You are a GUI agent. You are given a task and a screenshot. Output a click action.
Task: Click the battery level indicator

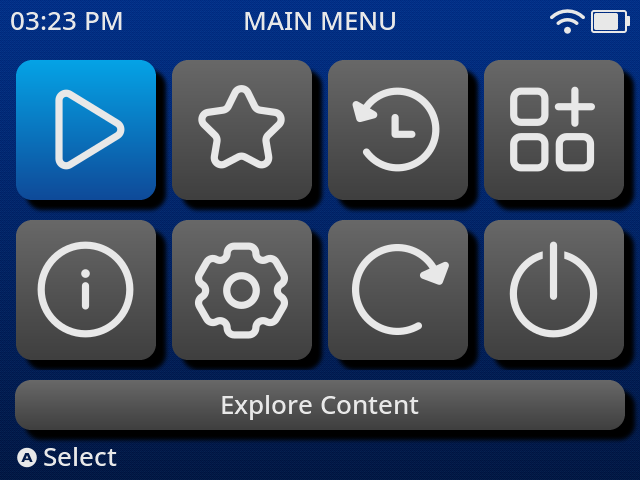610,22
